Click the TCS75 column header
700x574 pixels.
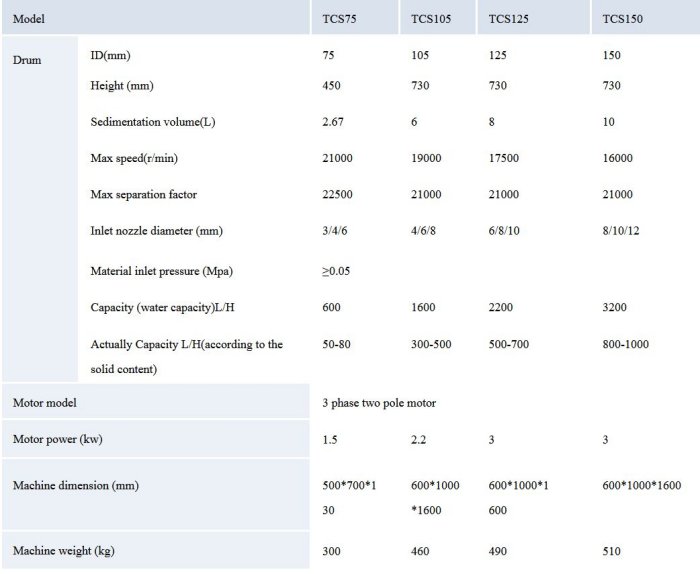[x=341, y=19]
